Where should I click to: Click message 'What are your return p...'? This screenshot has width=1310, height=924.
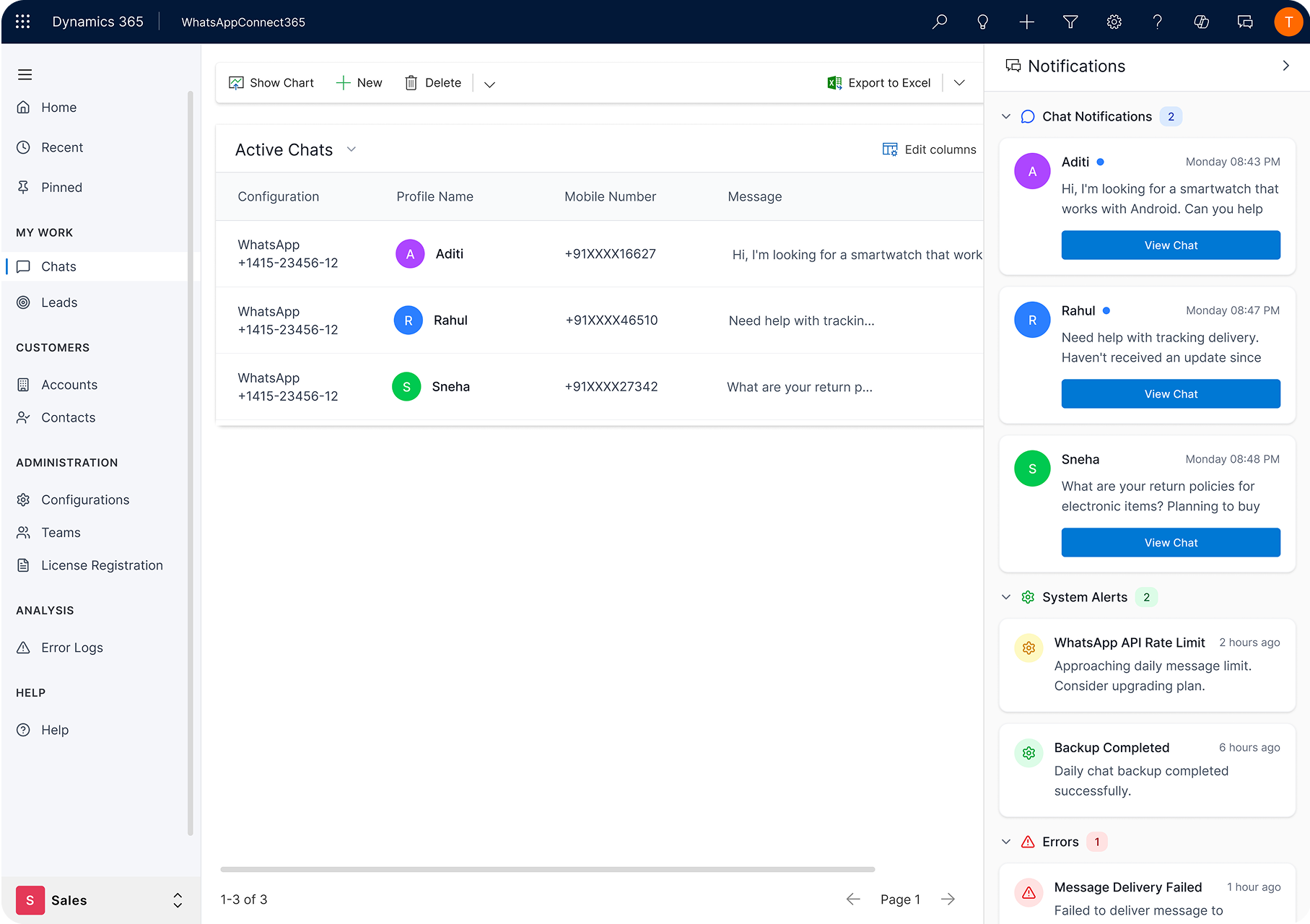[800, 387]
